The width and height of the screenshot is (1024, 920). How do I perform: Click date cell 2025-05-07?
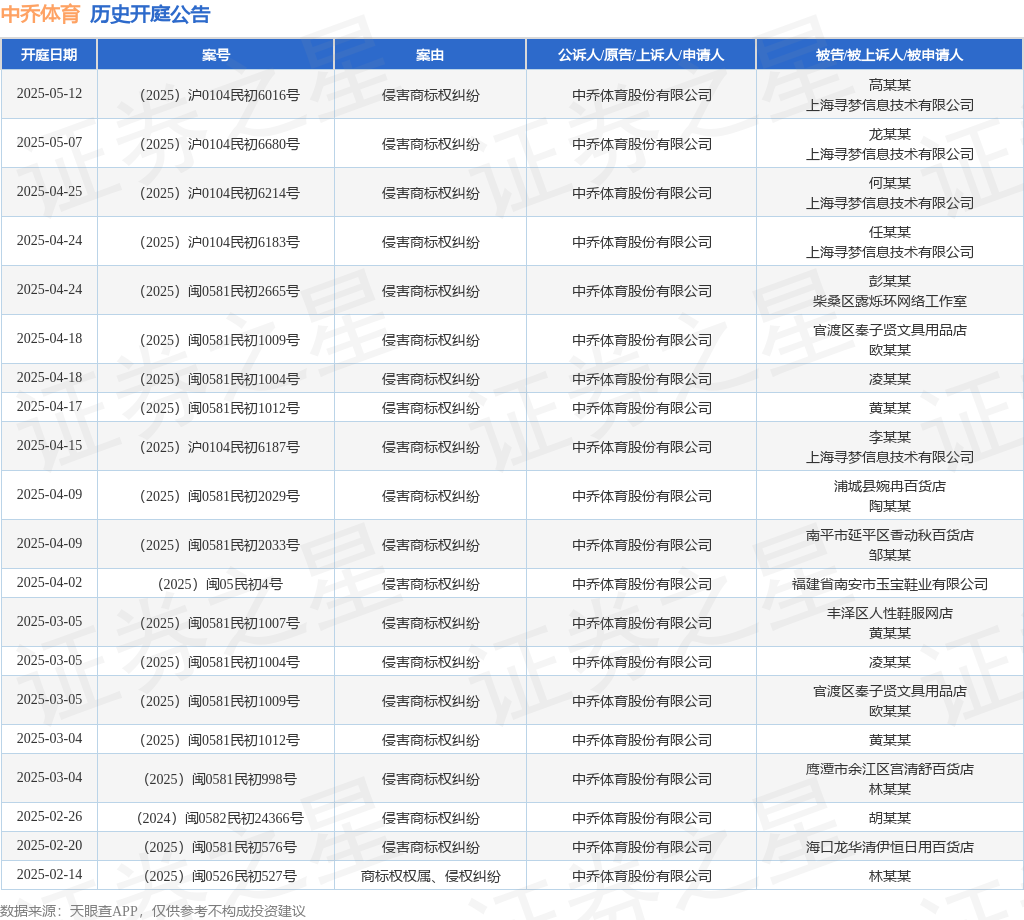[50, 142]
